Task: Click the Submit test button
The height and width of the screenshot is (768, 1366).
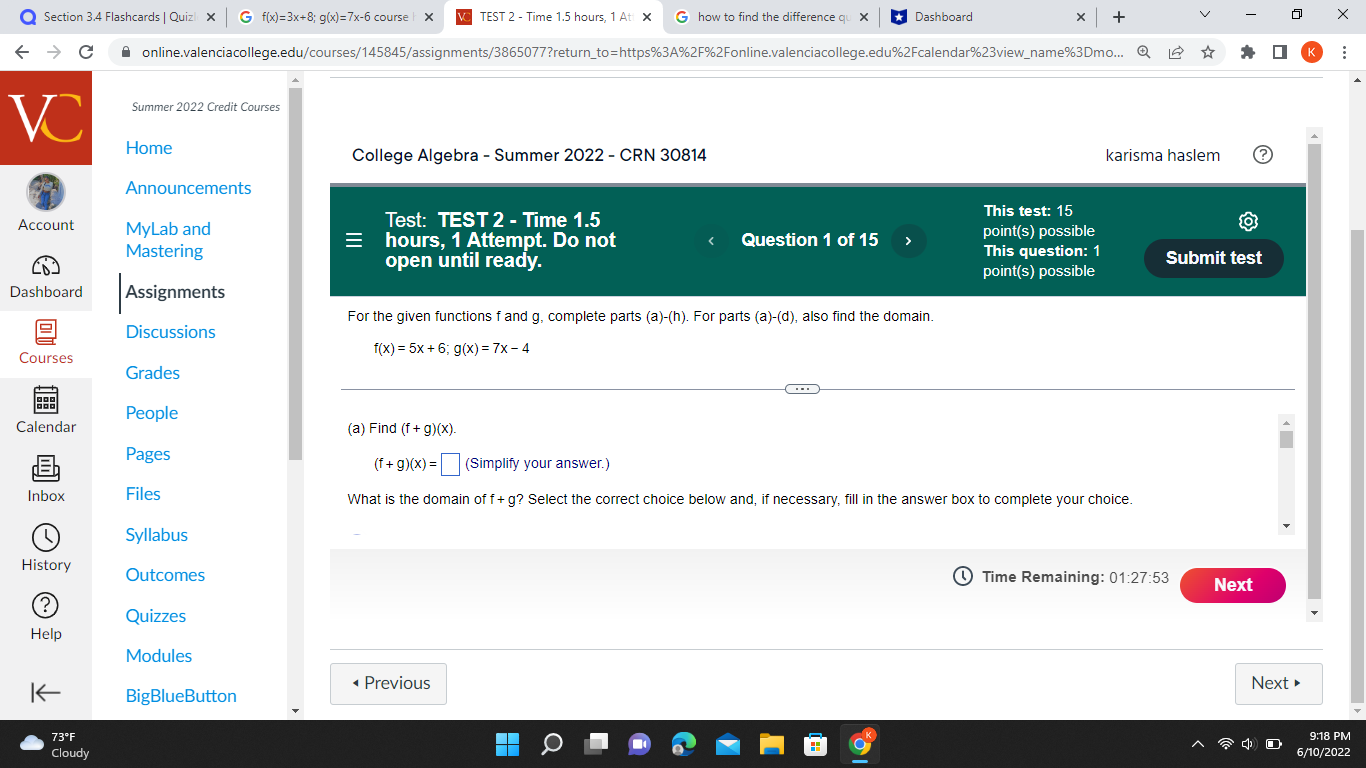Action: (x=1213, y=258)
